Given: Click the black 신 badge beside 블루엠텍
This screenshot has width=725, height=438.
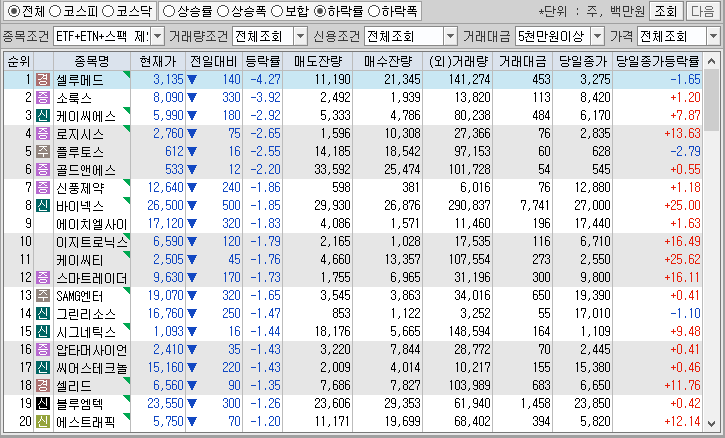Looking at the screenshot, I should [43, 404].
